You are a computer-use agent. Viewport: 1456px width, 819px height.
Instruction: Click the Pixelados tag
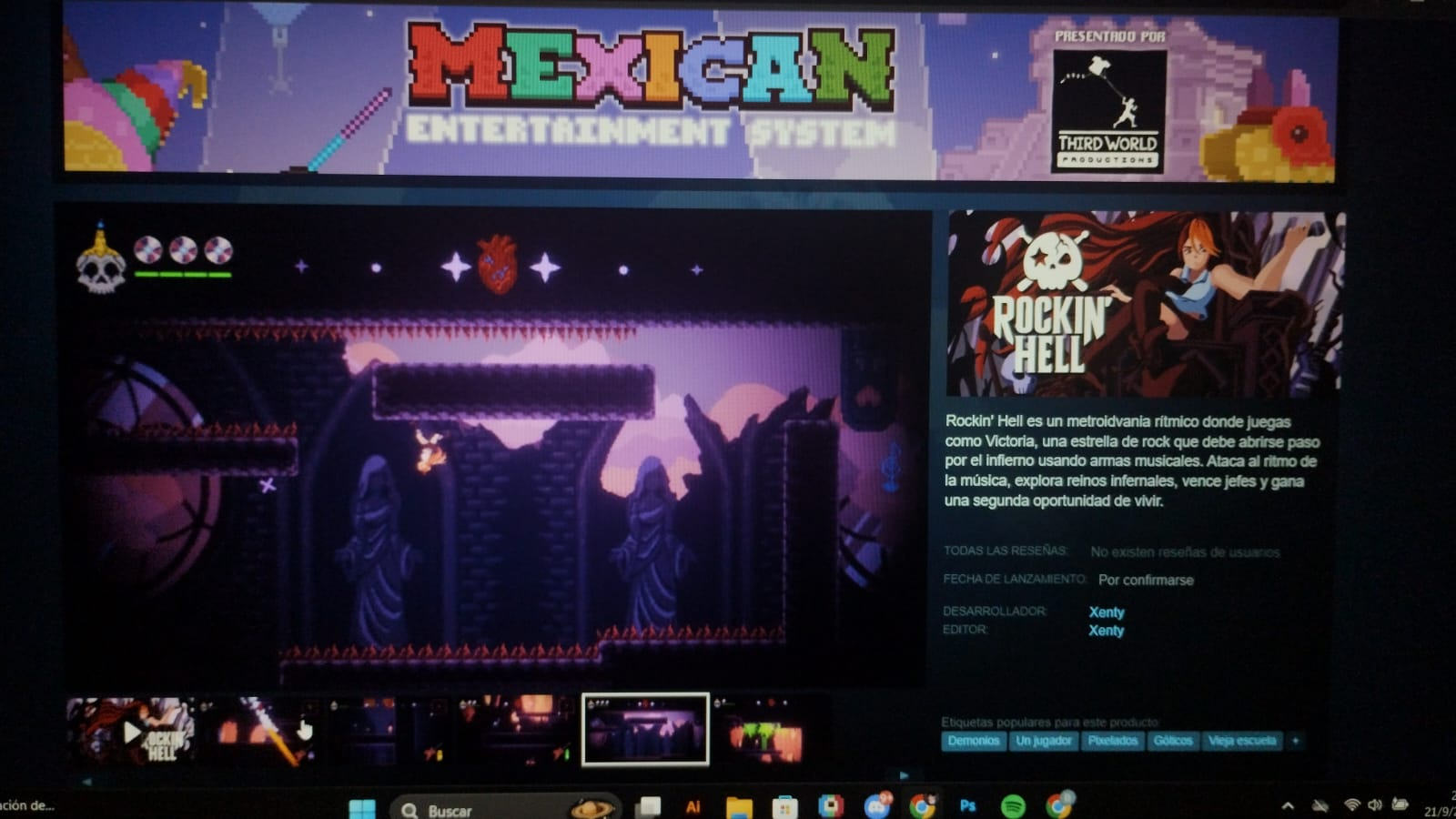1113,741
